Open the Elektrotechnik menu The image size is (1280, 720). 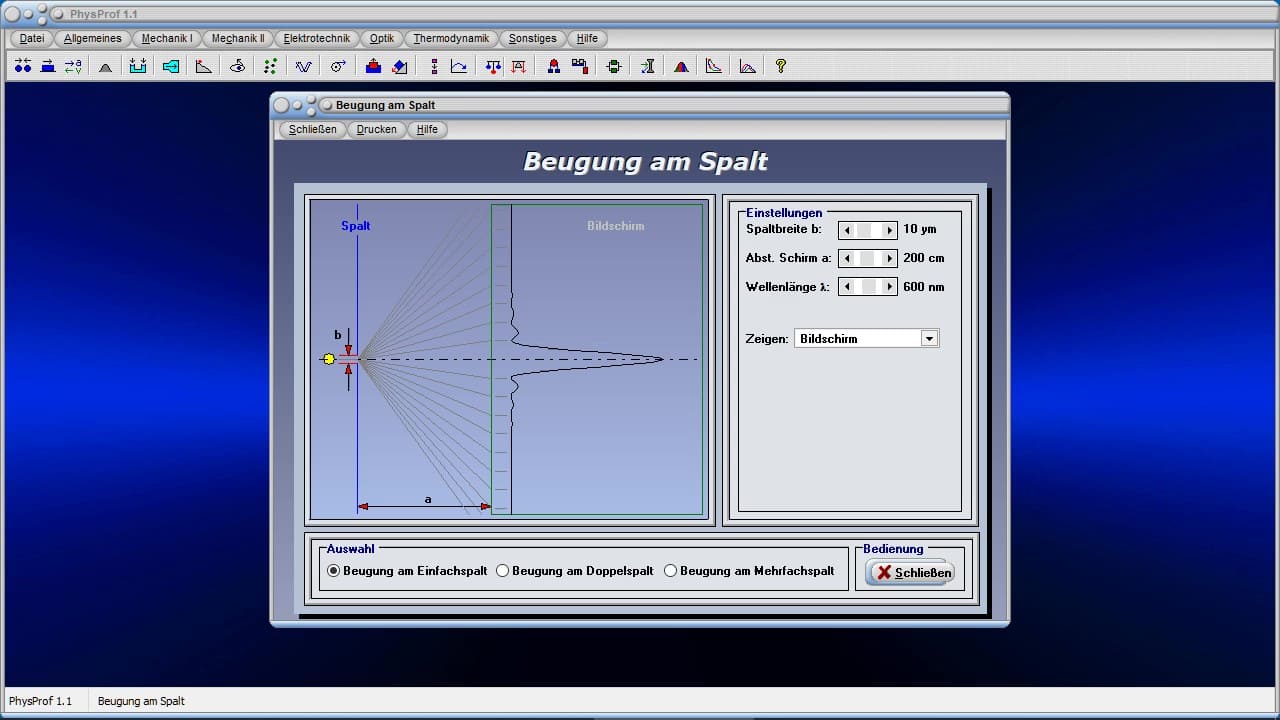coord(316,38)
